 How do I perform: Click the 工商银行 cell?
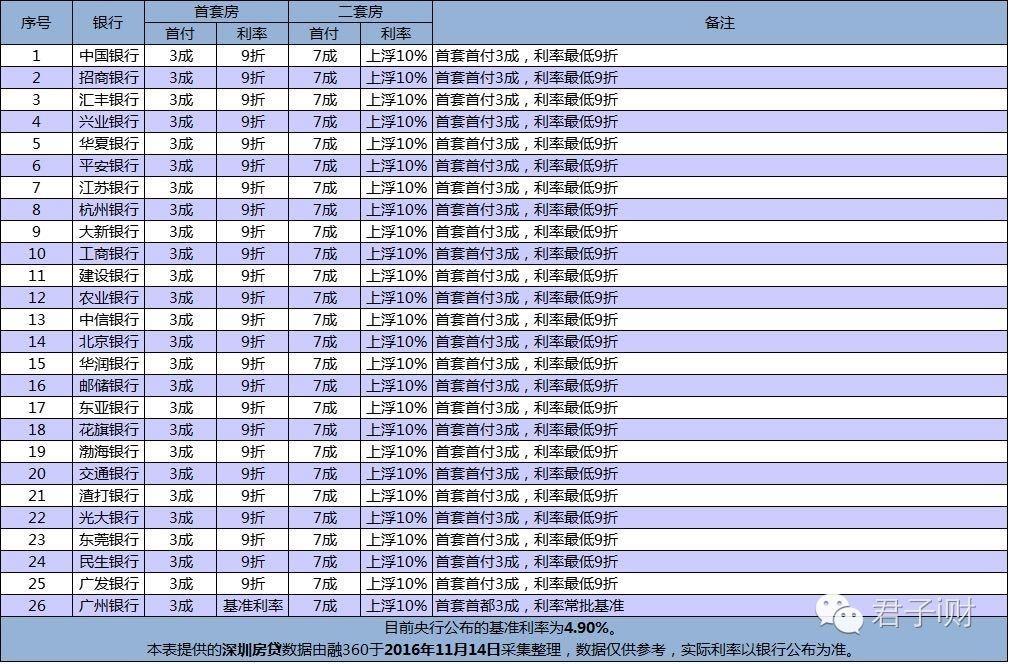108,254
